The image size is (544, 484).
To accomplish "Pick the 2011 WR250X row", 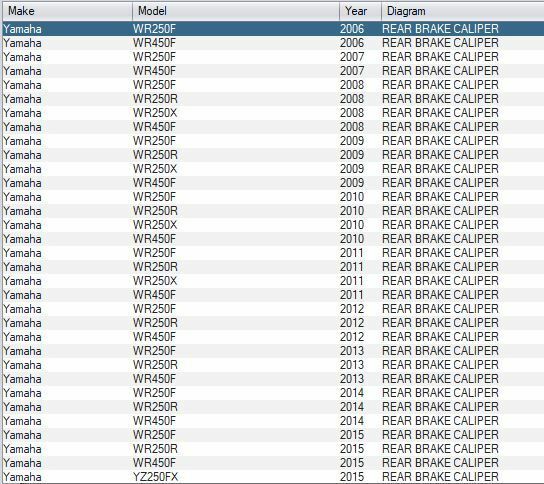I will coord(273,281).
